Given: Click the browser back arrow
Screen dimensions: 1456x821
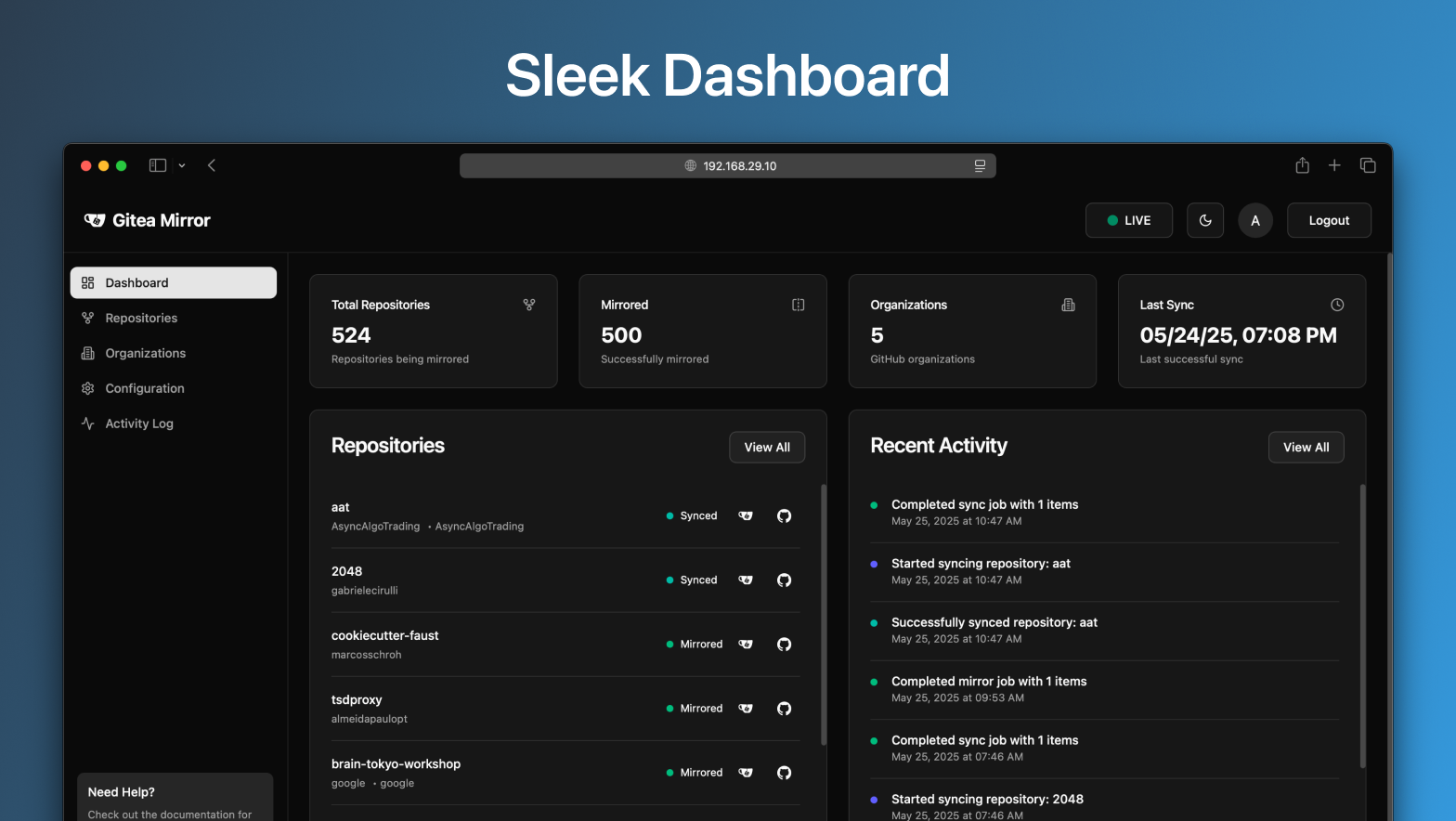Looking at the screenshot, I should [212, 165].
